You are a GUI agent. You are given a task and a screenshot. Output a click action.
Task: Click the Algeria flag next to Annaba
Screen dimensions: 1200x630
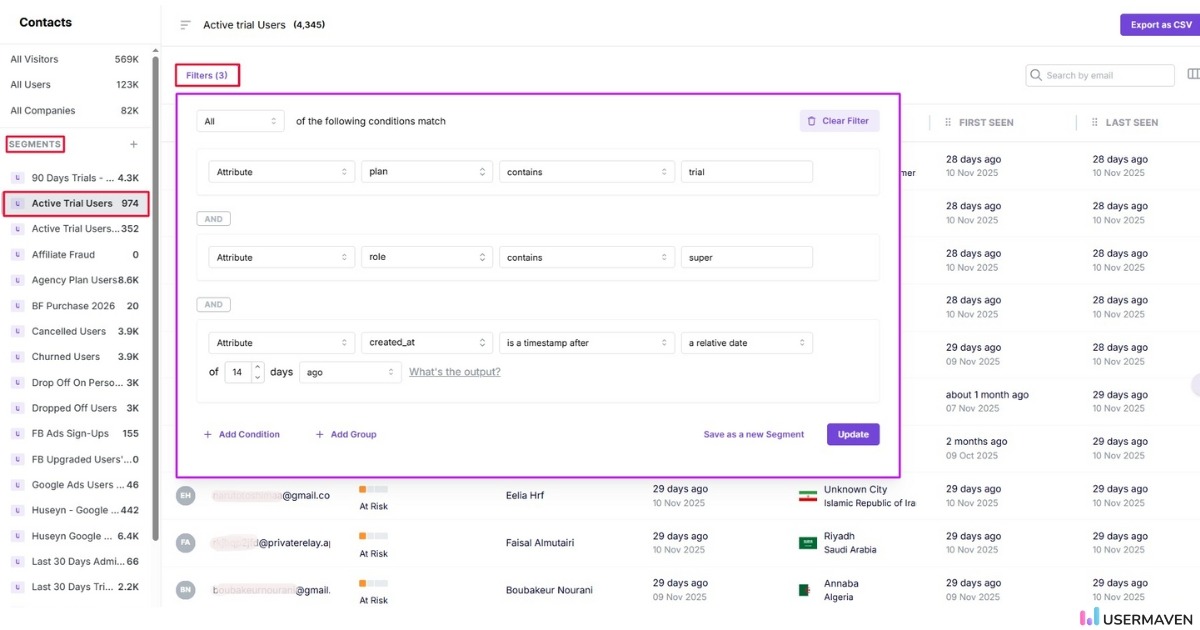[x=807, y=589]
